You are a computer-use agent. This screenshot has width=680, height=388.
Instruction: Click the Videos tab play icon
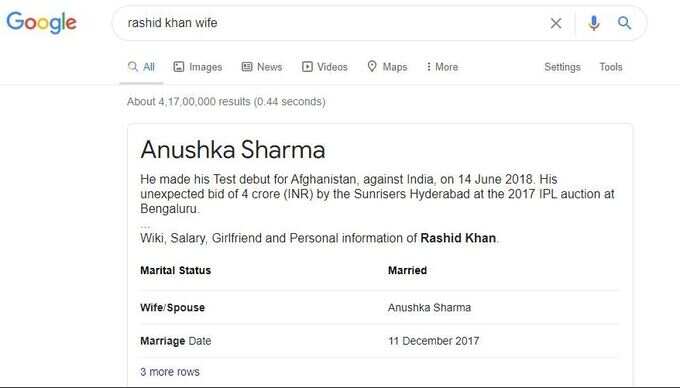click(x=307, y=67)
